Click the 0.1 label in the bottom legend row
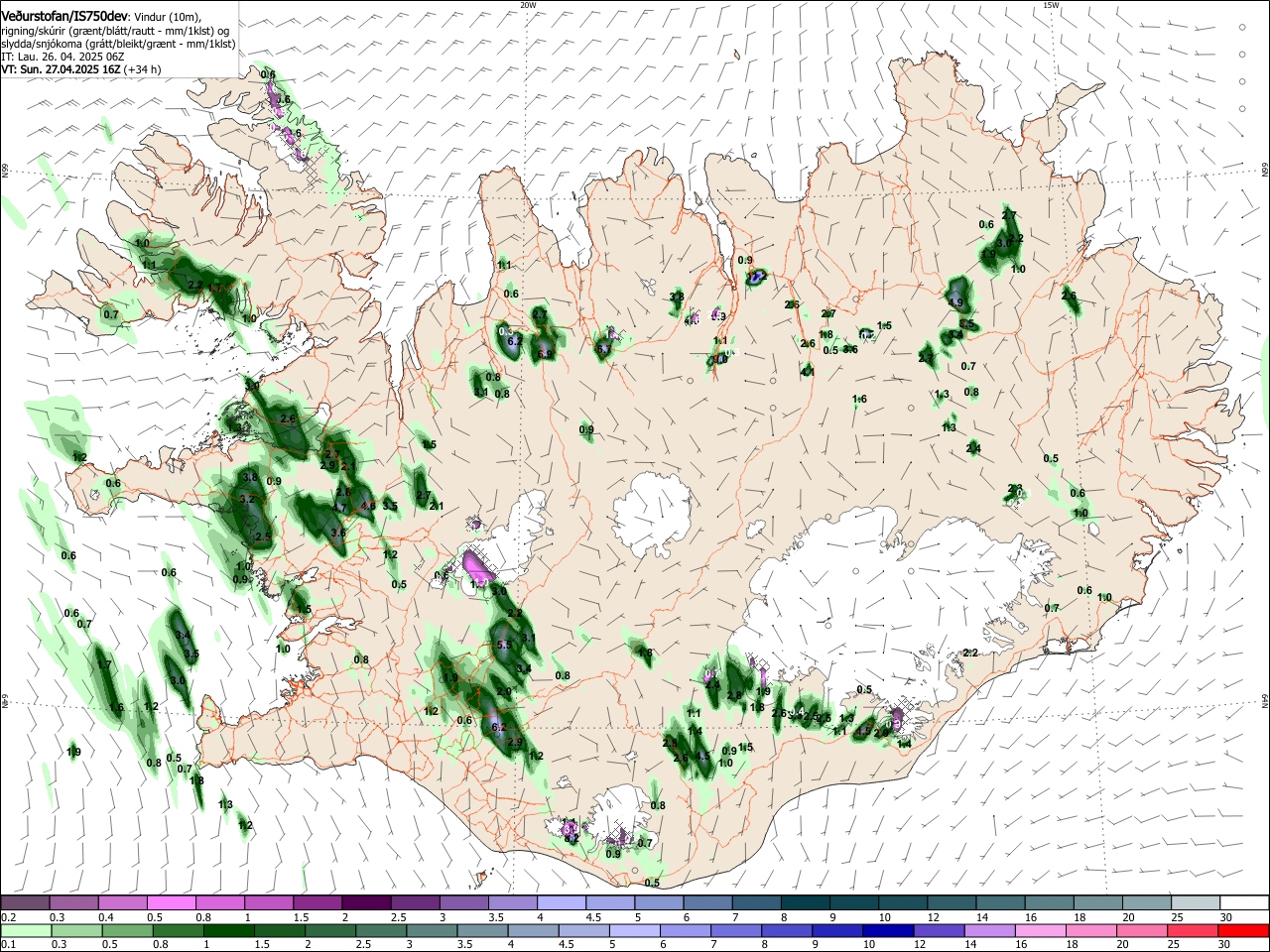The image size is (1270, 952). coord(8,944)
